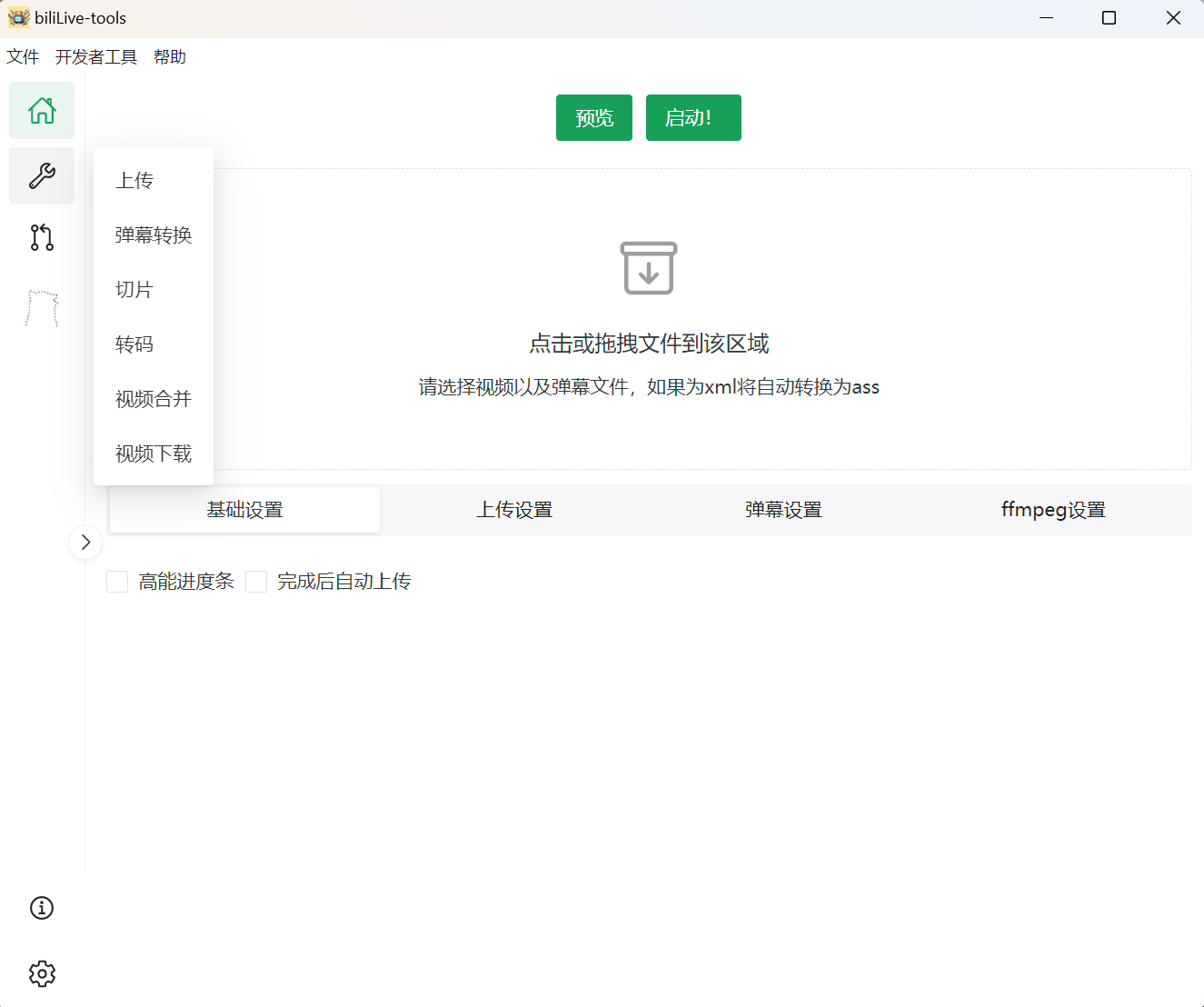Choose 转码 from the tools popup
This screenshot has height=1007, width=1204.
pyautogui.click(x=154, y=344)
